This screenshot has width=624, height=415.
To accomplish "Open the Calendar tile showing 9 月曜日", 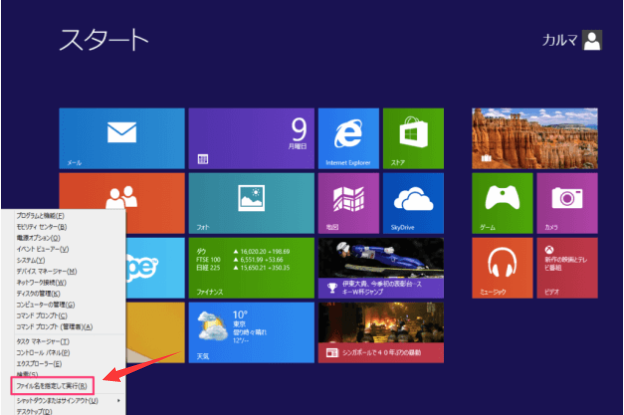I will point(252,138).
